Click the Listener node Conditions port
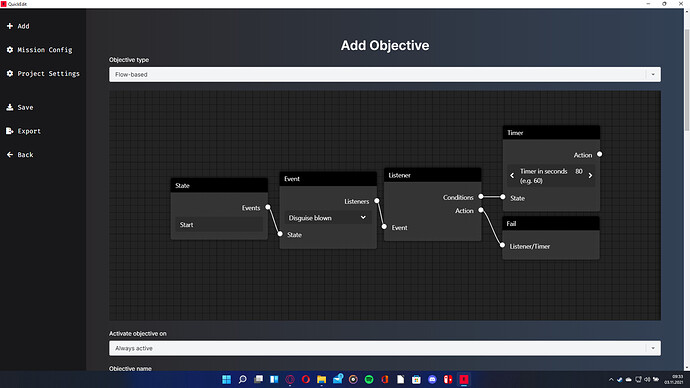Viewport: 690px width, 388px height. pos(481,197)
